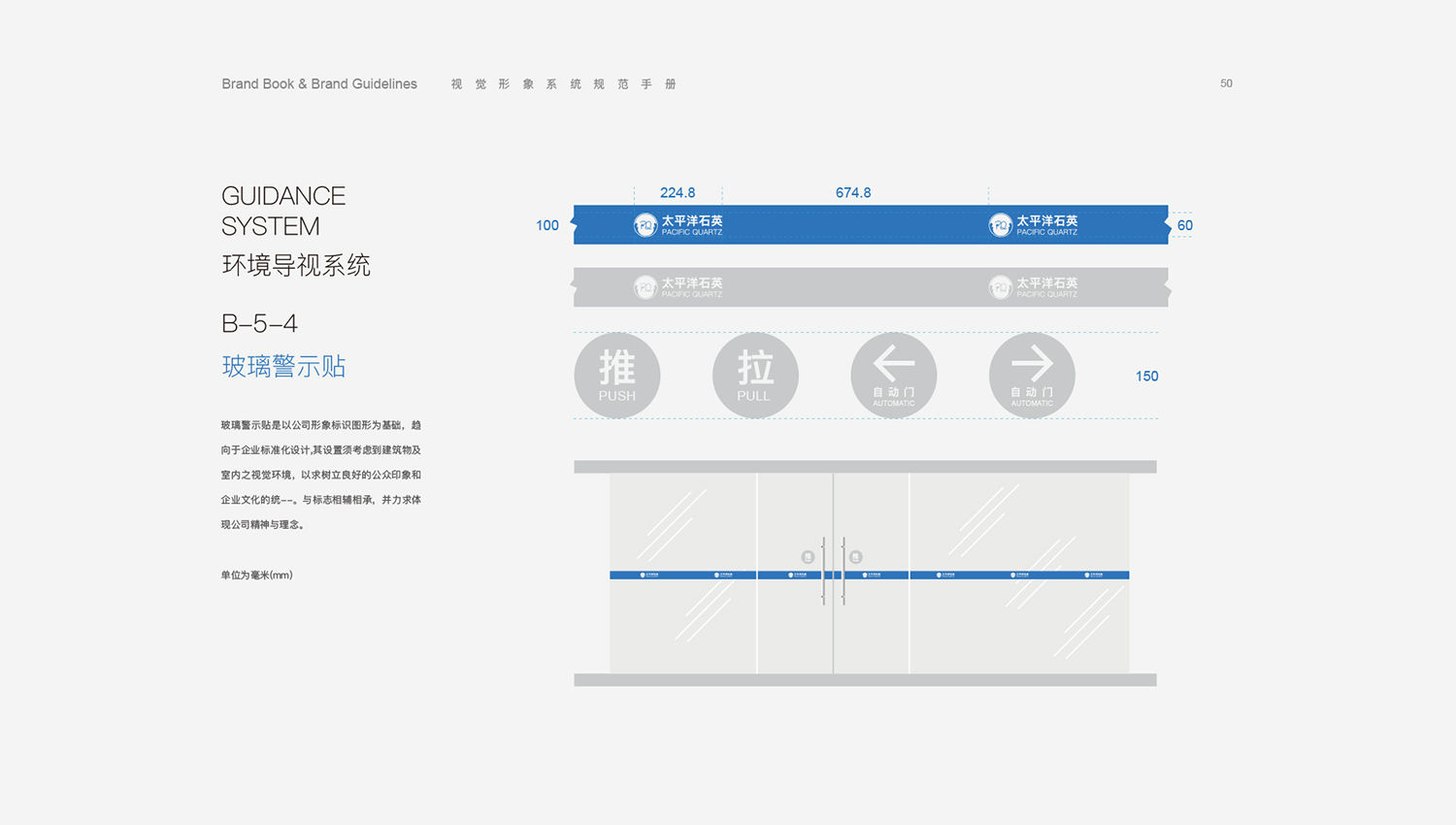The width and height of the screenshot is (1456, 825).
Task: Click the 100 height dimension label
Action: click(547, 225)
